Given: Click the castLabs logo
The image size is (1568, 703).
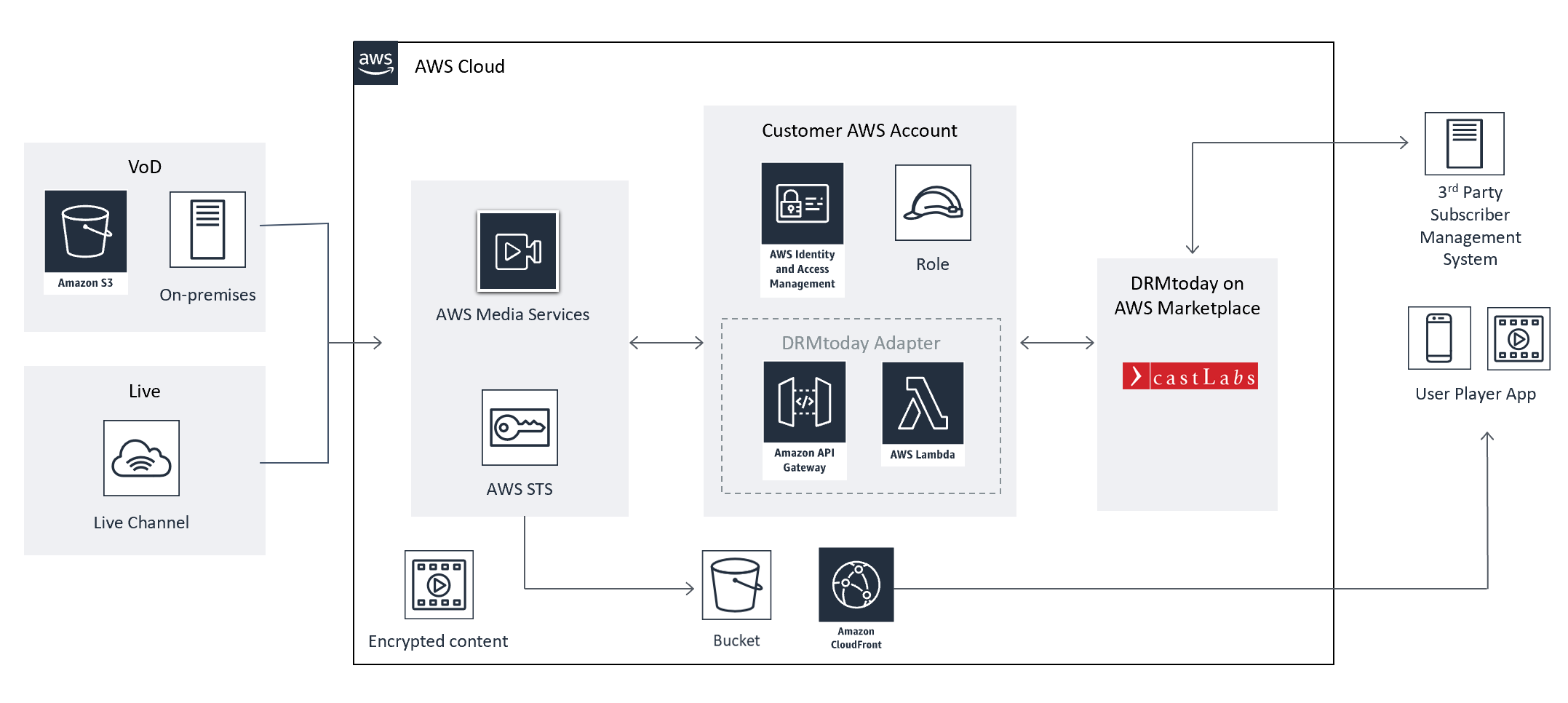Looking at the screenshot, I should pos(1190,376).
